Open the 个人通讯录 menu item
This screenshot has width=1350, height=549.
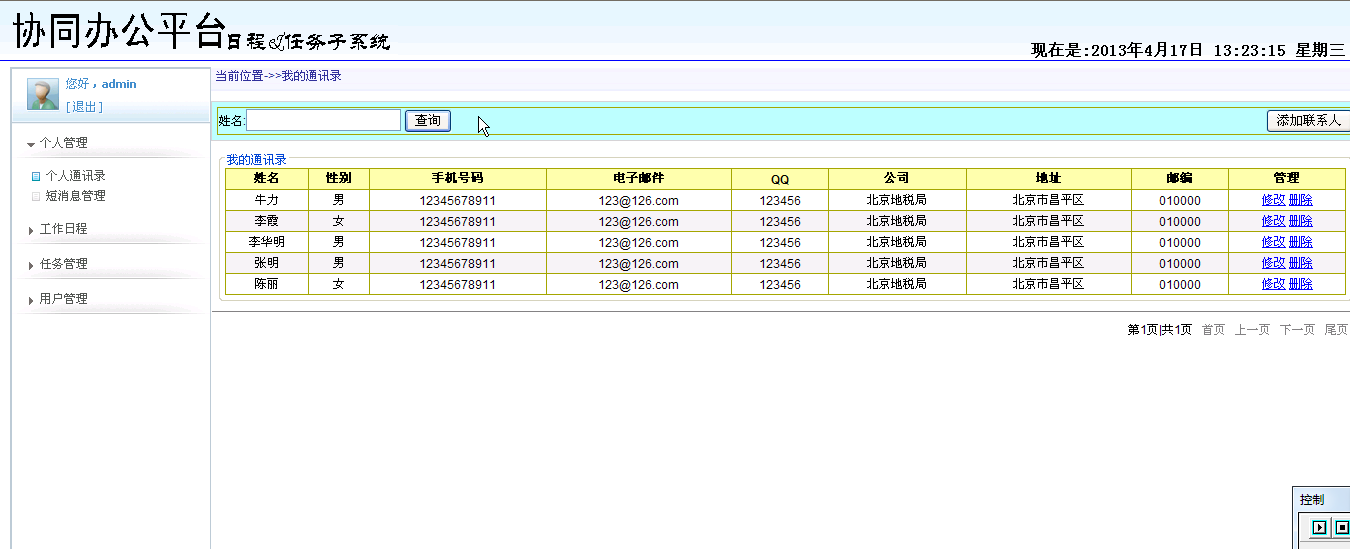point(75,176)
